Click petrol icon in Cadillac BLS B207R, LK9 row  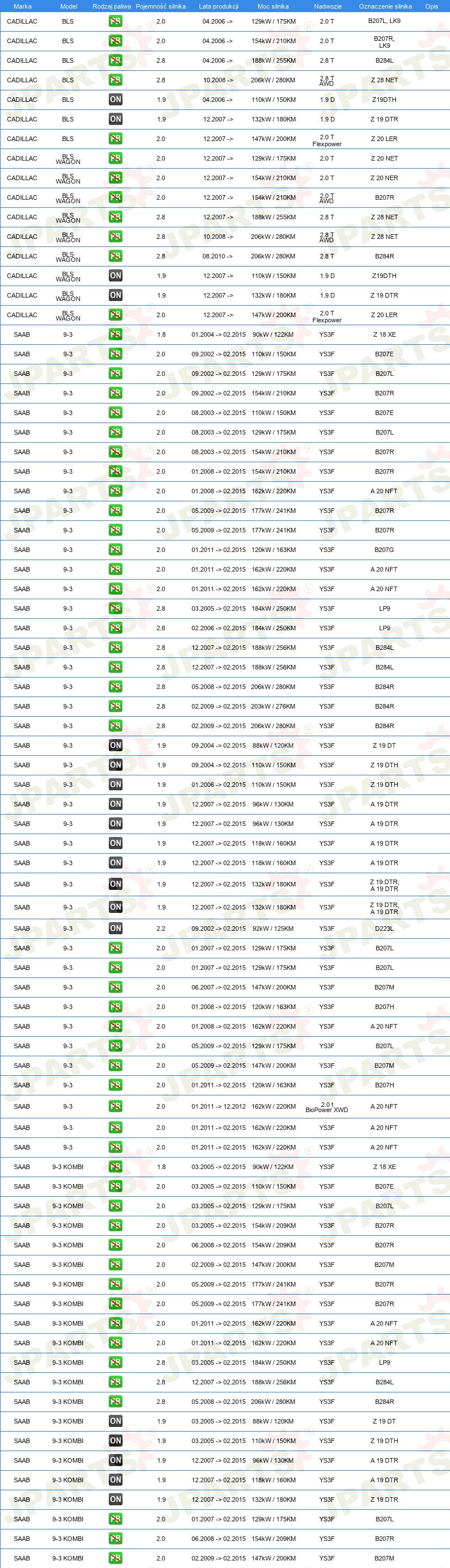pyautogui.click(x=116, y=41)
